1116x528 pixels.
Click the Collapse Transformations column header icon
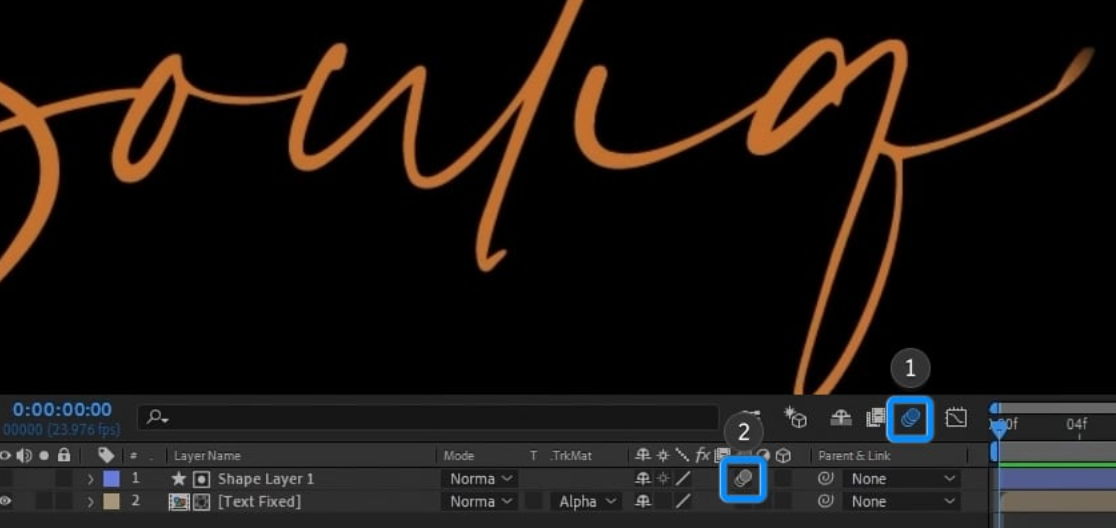click(x=663, y=455)
